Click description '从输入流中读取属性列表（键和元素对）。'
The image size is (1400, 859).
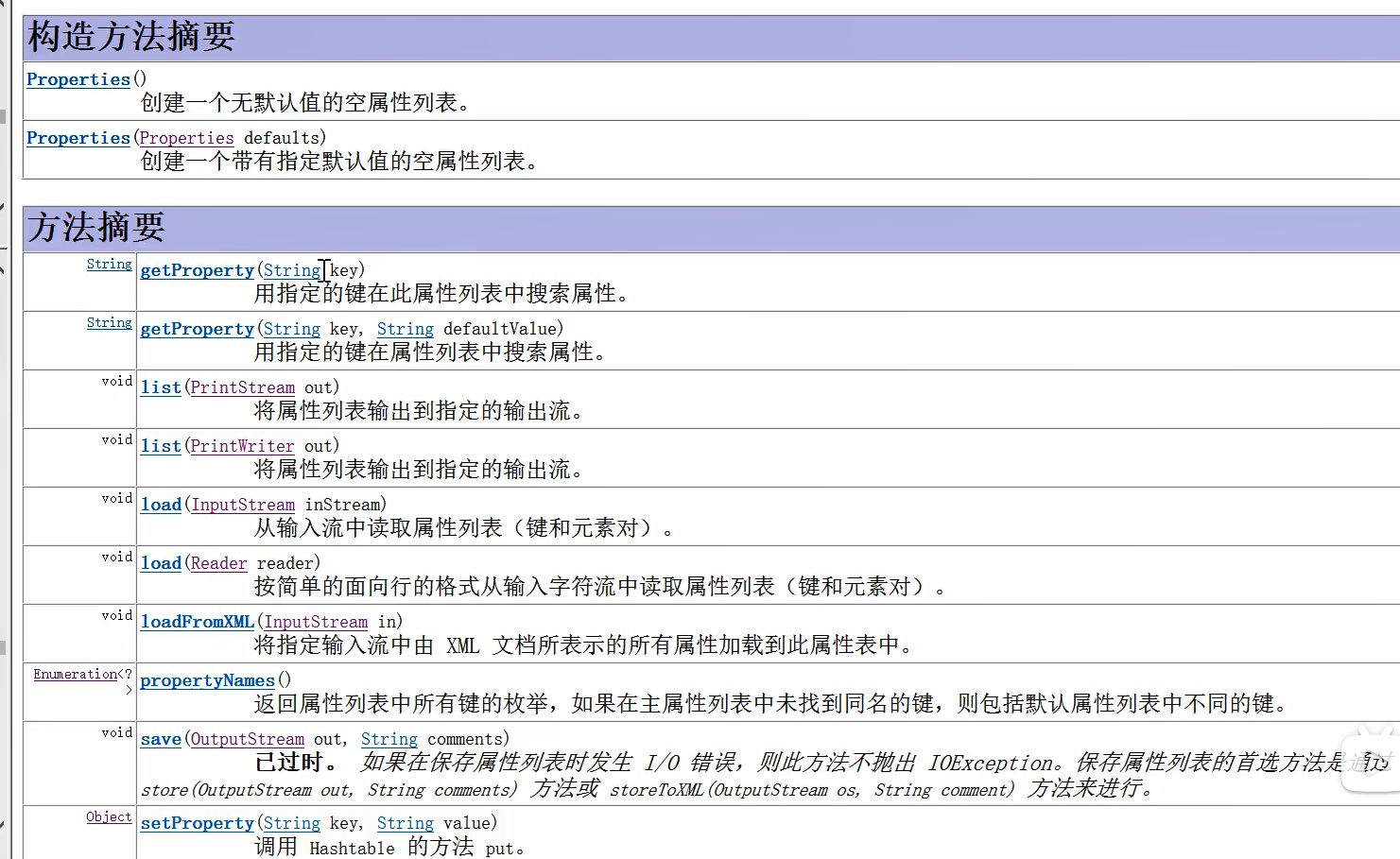coord(465,528)
